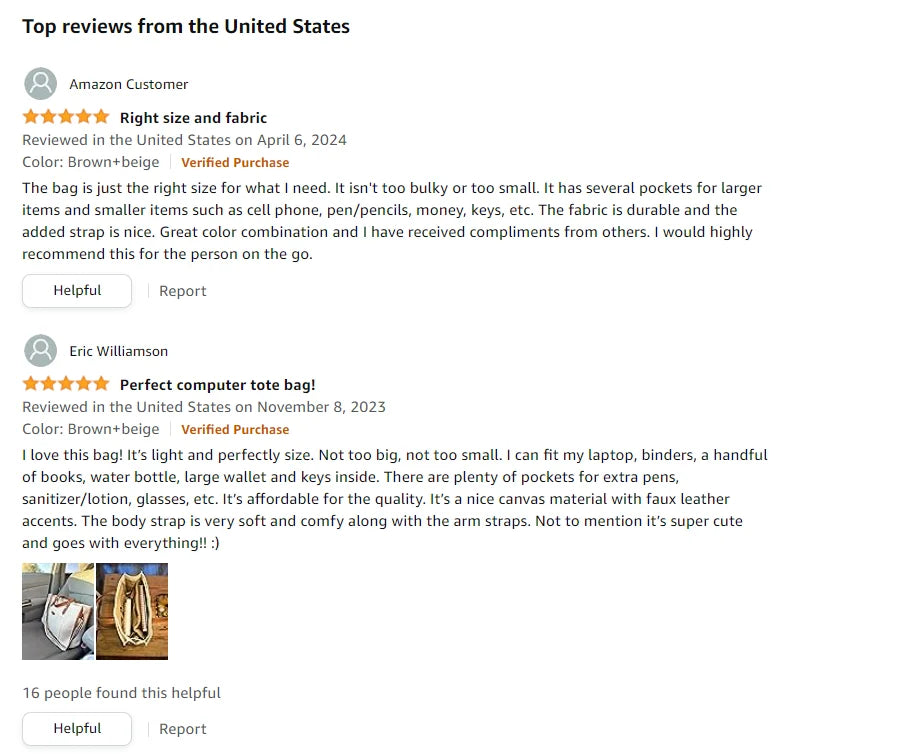
Task: Click Verified Purchase on the April 6 review
Action: point(235,162)
